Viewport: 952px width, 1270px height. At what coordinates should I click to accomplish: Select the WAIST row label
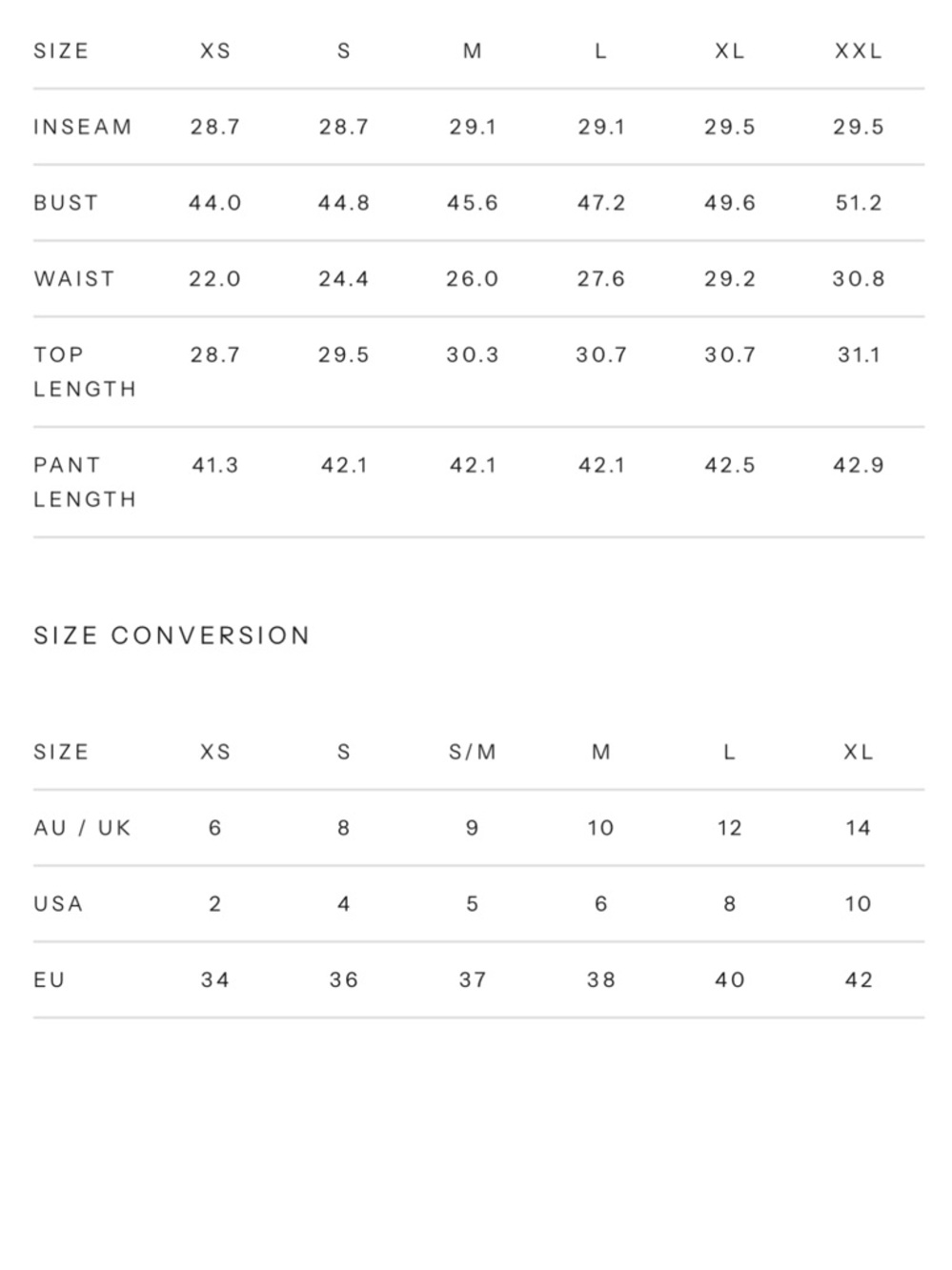74,279
